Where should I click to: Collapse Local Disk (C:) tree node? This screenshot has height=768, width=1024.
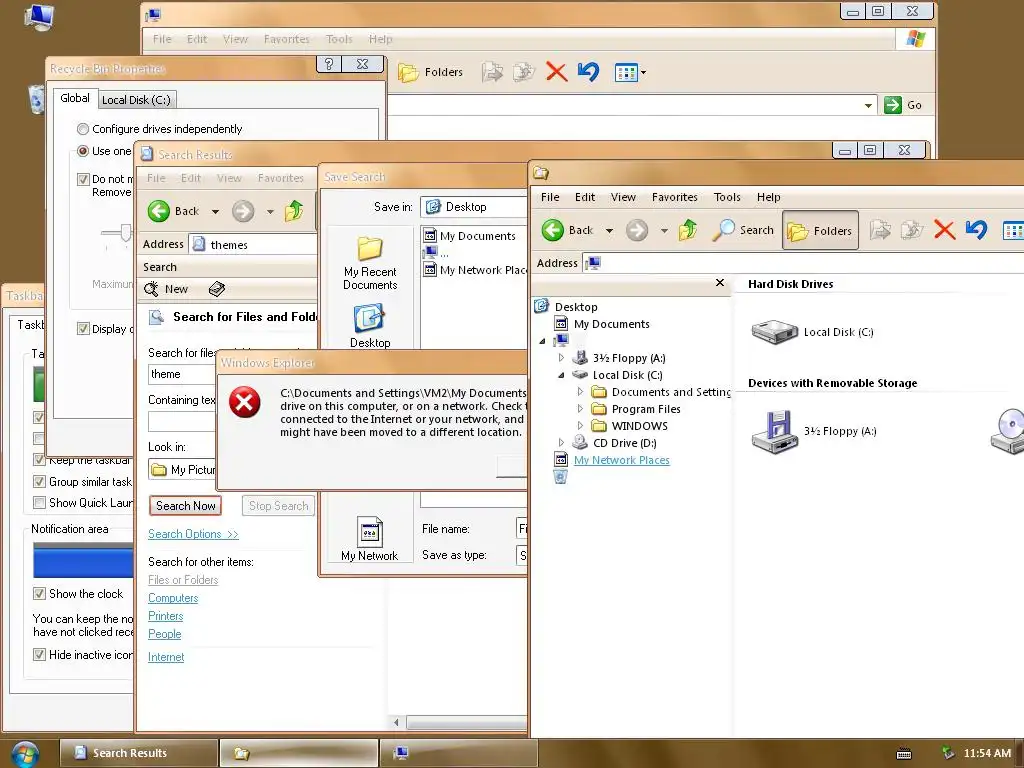click(x=561, y=375)
